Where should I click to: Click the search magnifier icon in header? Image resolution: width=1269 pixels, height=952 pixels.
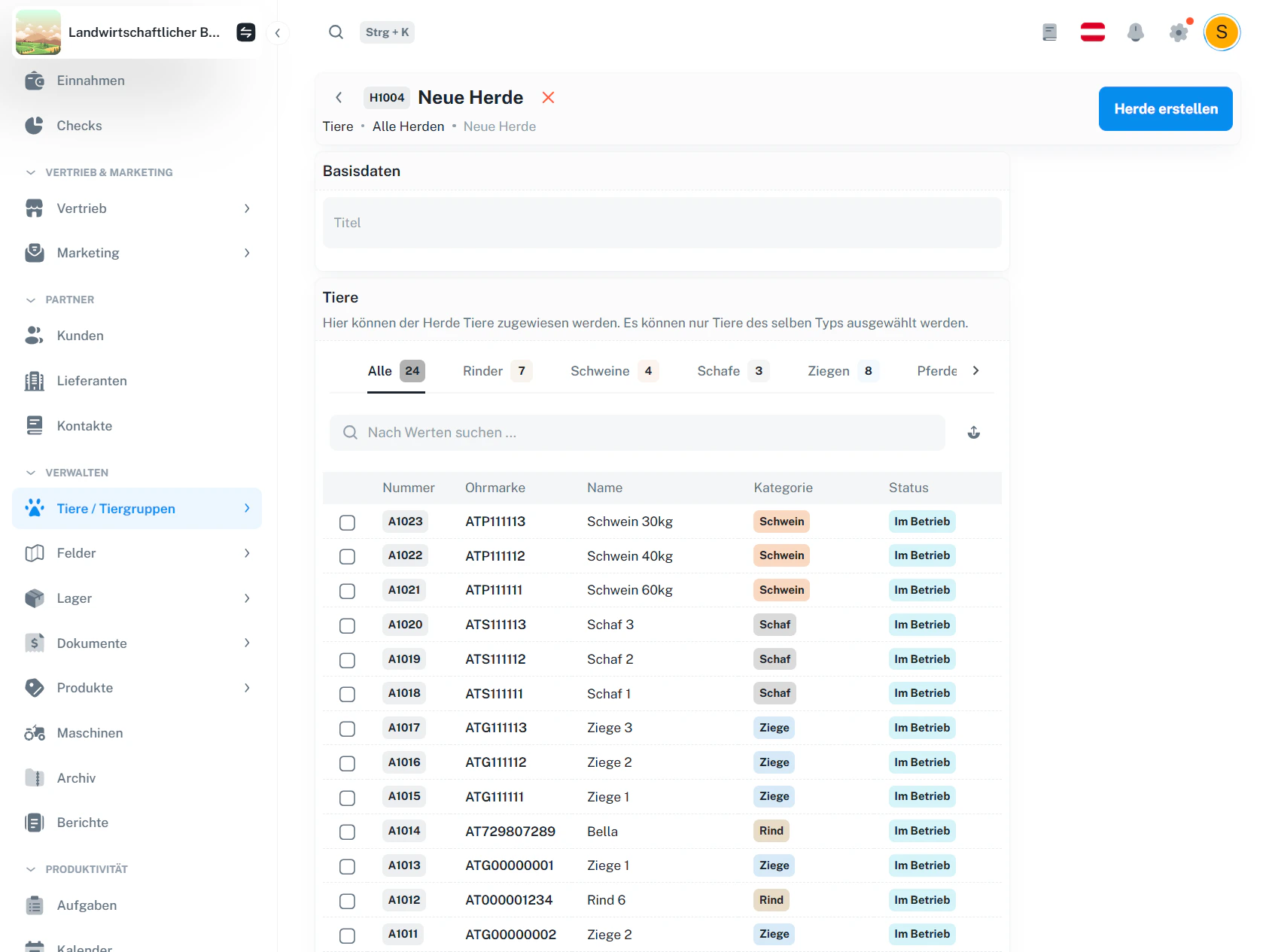tap(336, 32)
